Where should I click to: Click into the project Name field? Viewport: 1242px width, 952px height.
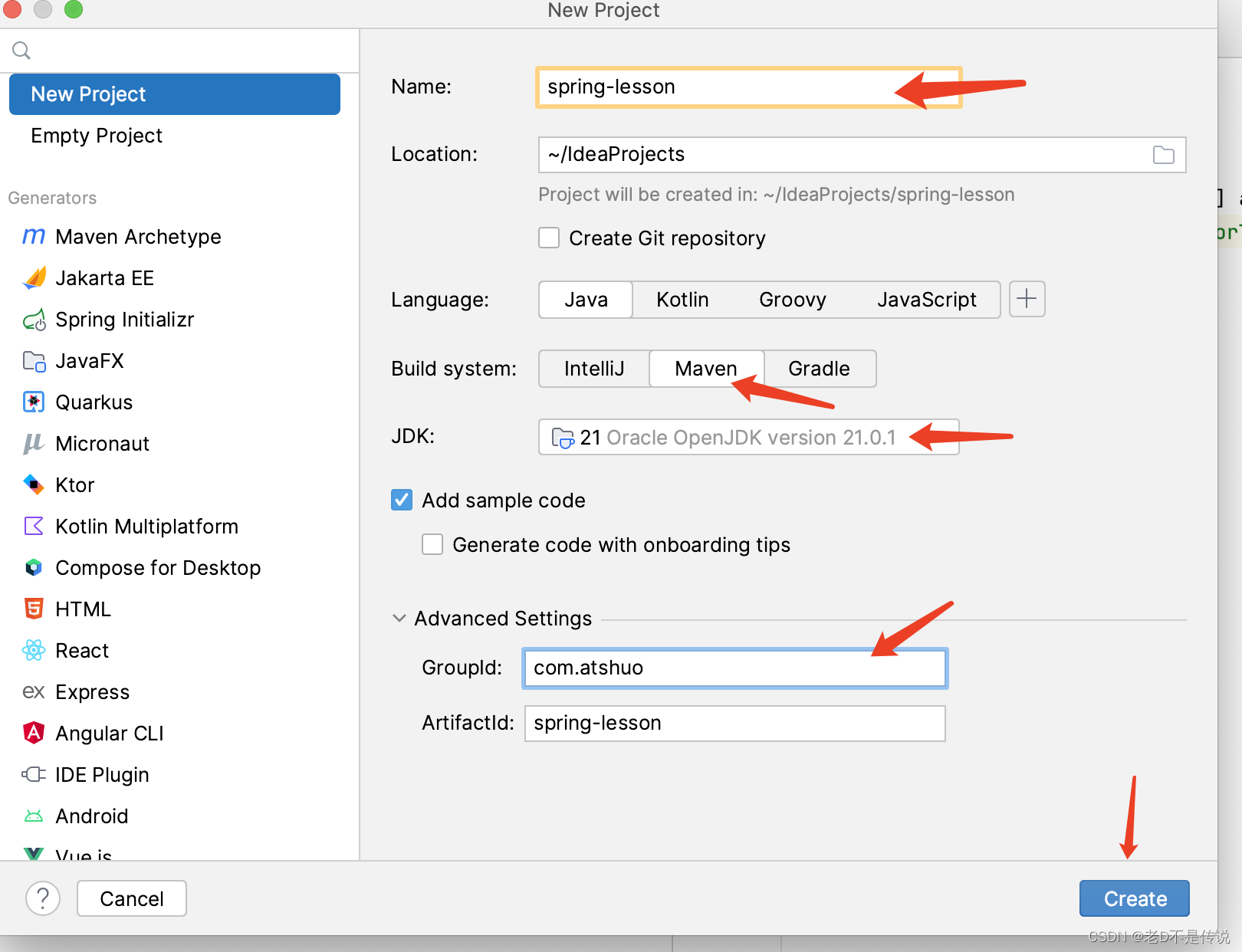(x=749, y=87)
